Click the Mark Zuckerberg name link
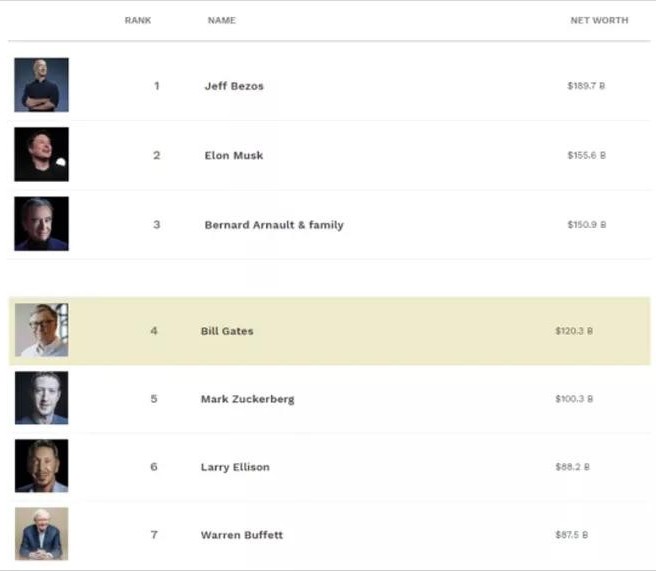This screenshot has width=656, height=571. coord(247,399)
